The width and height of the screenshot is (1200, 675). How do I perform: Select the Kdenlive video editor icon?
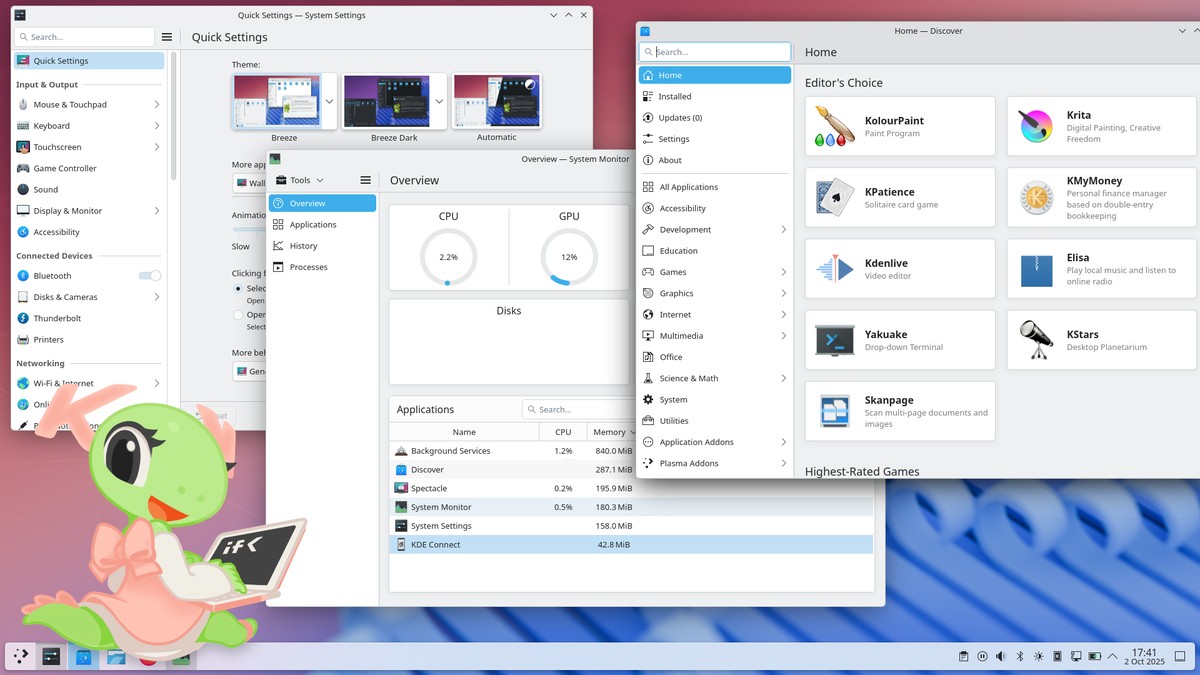click(835, 268)
